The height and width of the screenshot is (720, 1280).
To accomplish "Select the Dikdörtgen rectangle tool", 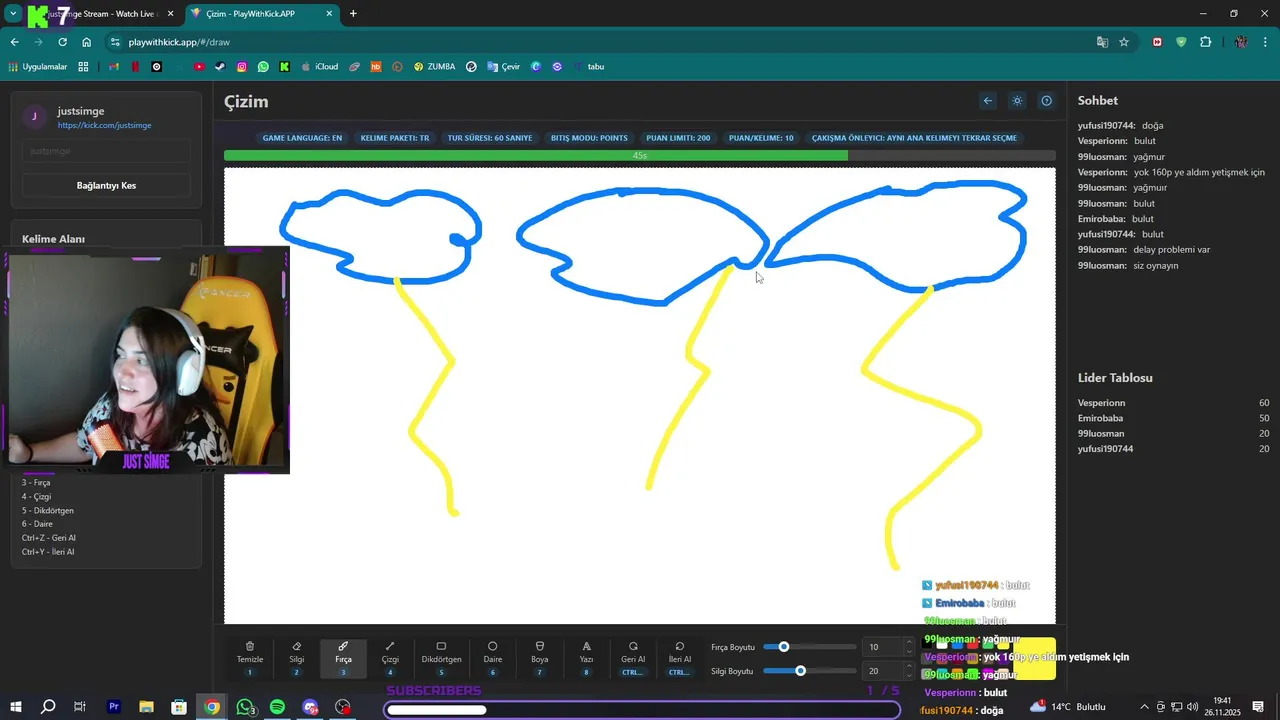I will pyautogui.click(x=441, y=658).
